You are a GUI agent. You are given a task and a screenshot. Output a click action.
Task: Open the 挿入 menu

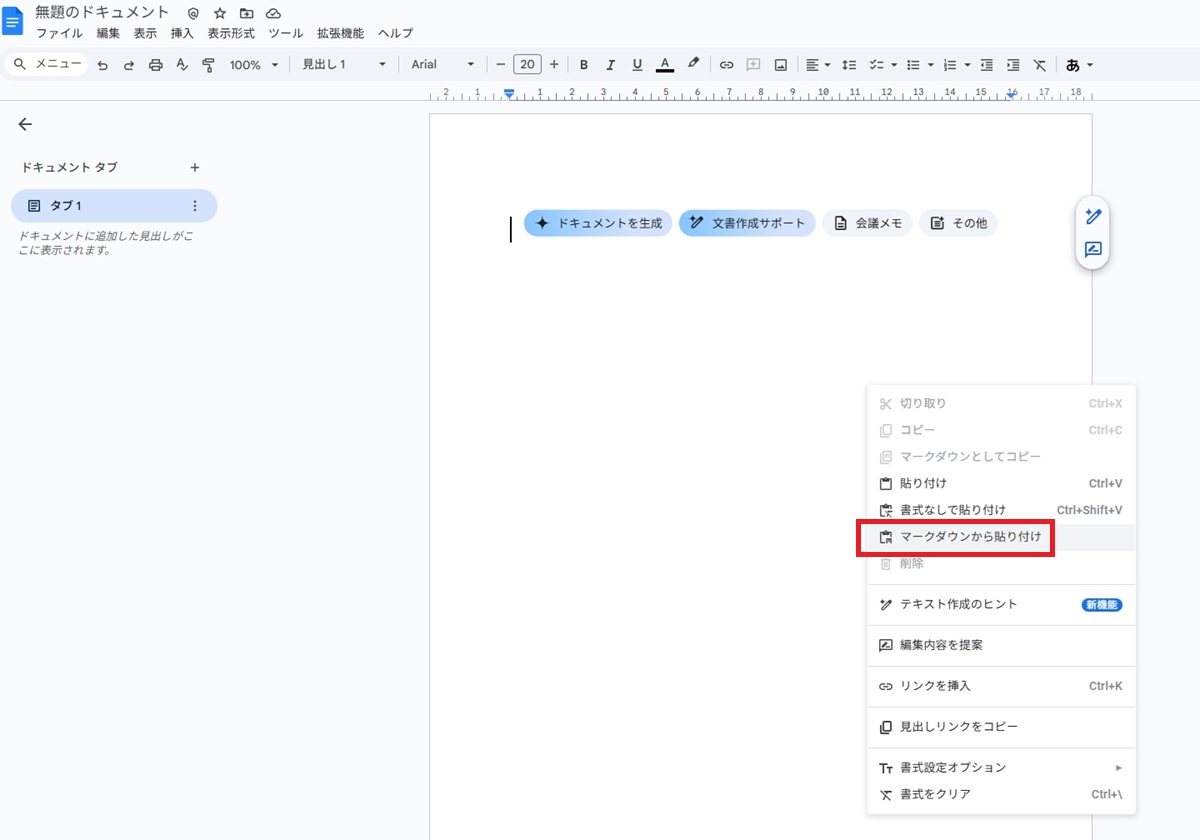pos(182,33)
